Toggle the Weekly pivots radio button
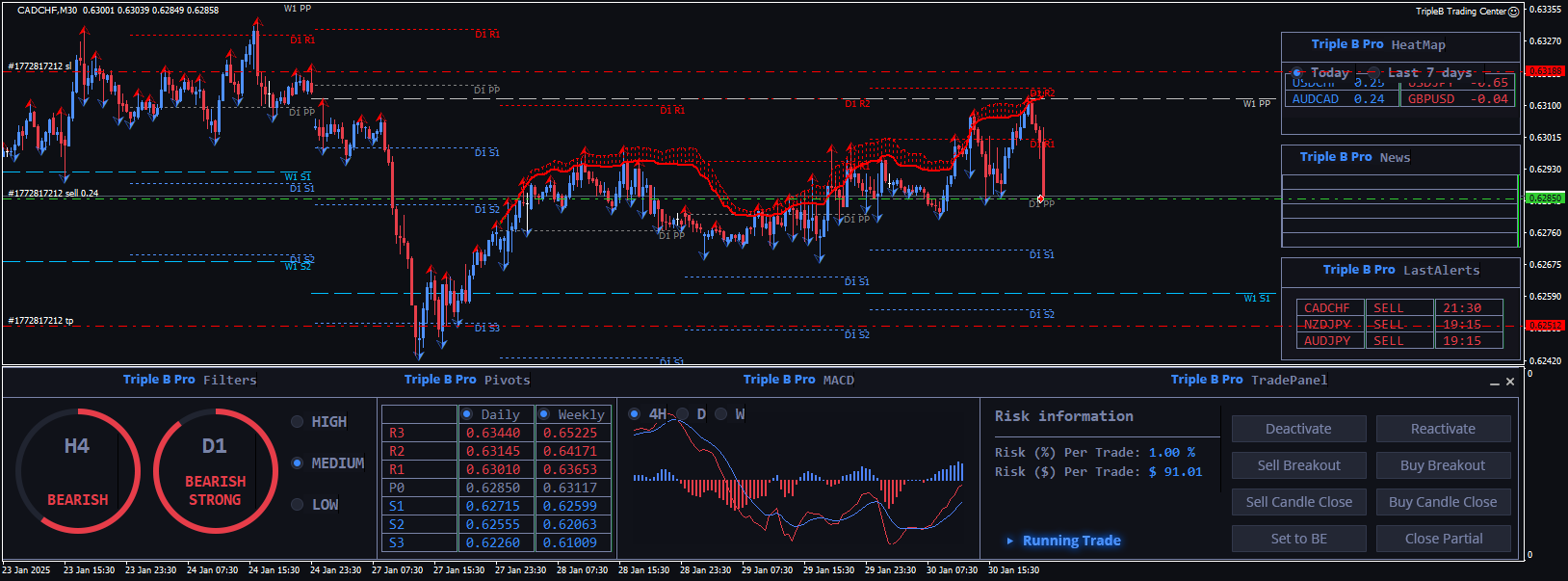The width and height of the screenshot is (1568, 581). (x=544, y=414)
